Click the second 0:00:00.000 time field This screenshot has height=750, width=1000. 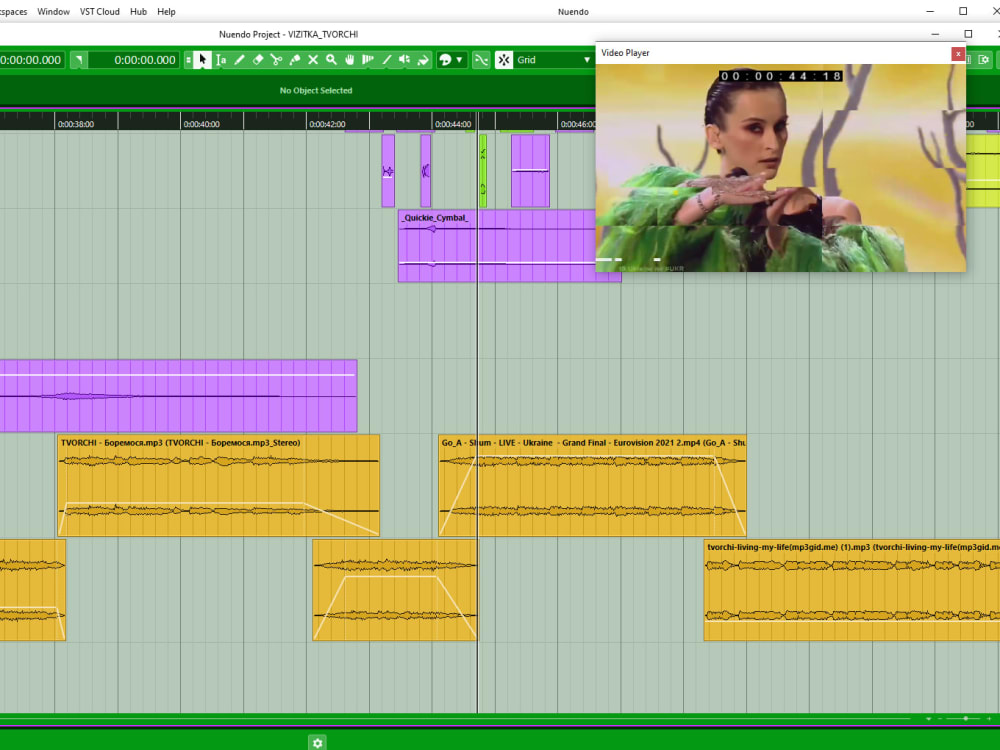pyautogui.click(x=133, y=60)
